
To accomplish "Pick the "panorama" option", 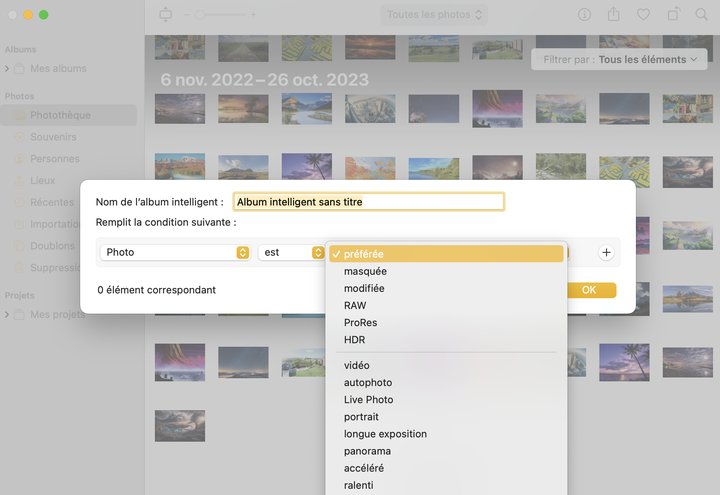I will [x=367, y=451].
